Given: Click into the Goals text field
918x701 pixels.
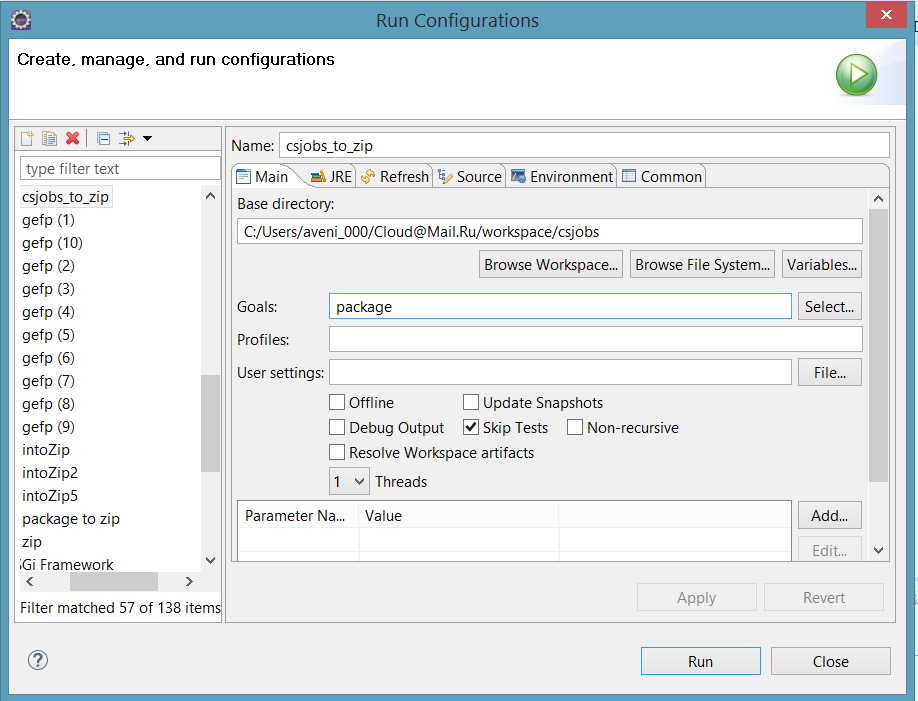Looking at the screenshot, I should (560, 307).
